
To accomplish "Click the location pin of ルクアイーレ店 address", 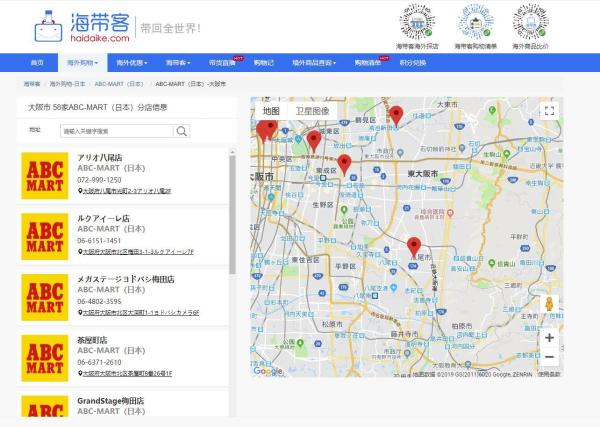I will pyautogui.click(x=80, y=251).
